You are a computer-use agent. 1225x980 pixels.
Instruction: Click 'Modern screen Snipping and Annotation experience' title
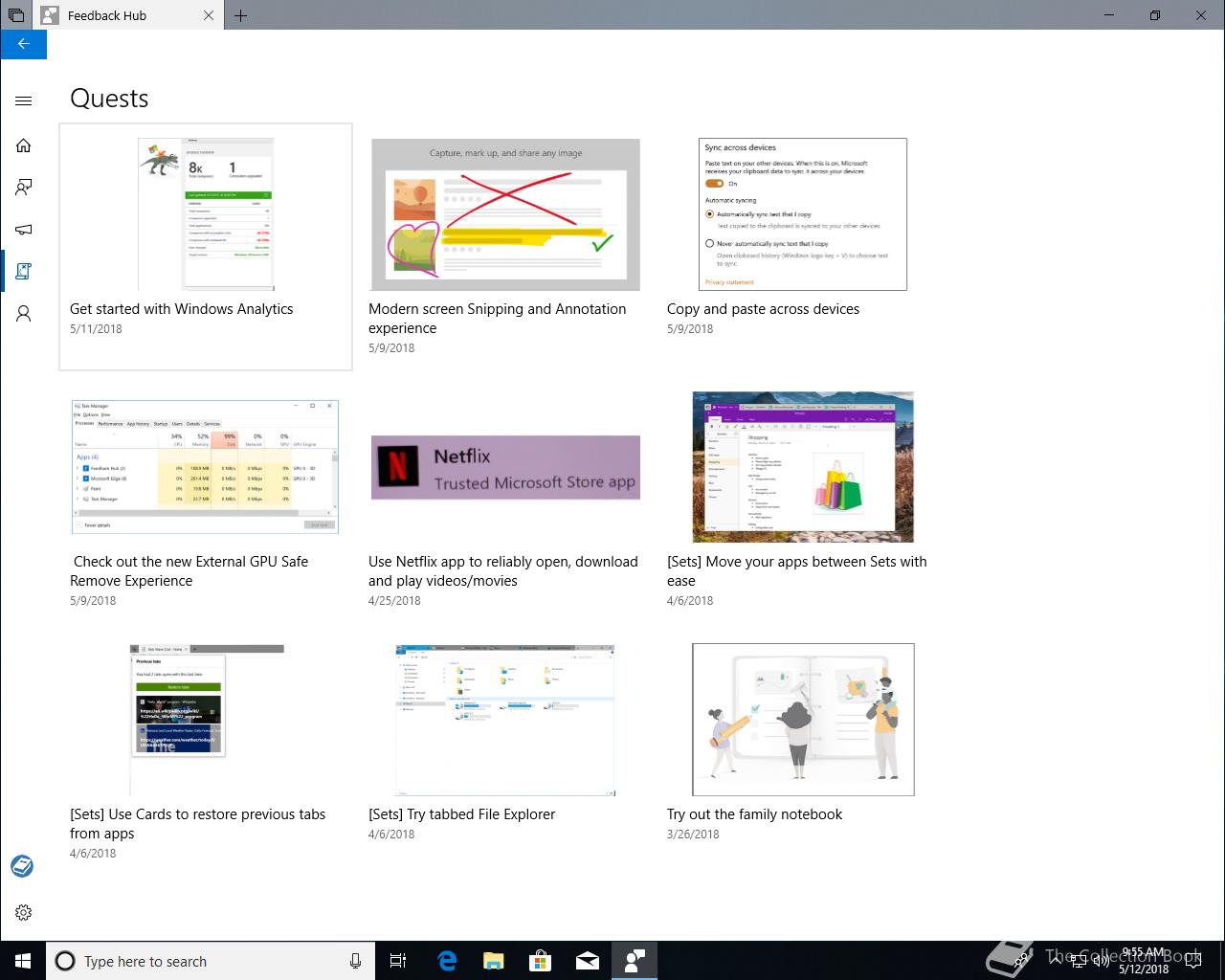point(498,319)
